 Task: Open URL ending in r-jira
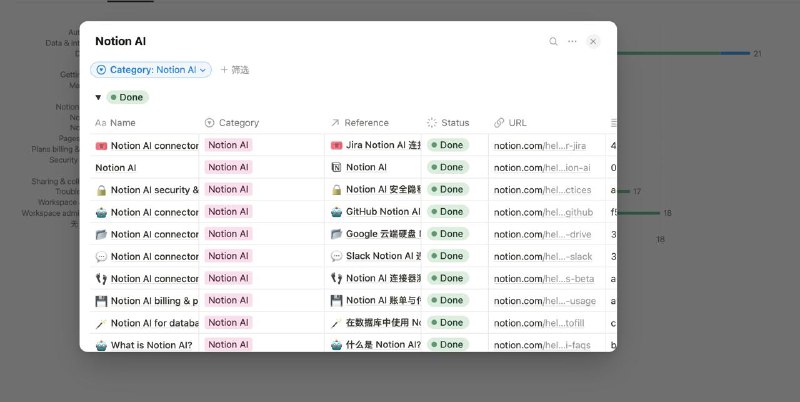click(540, 146)
